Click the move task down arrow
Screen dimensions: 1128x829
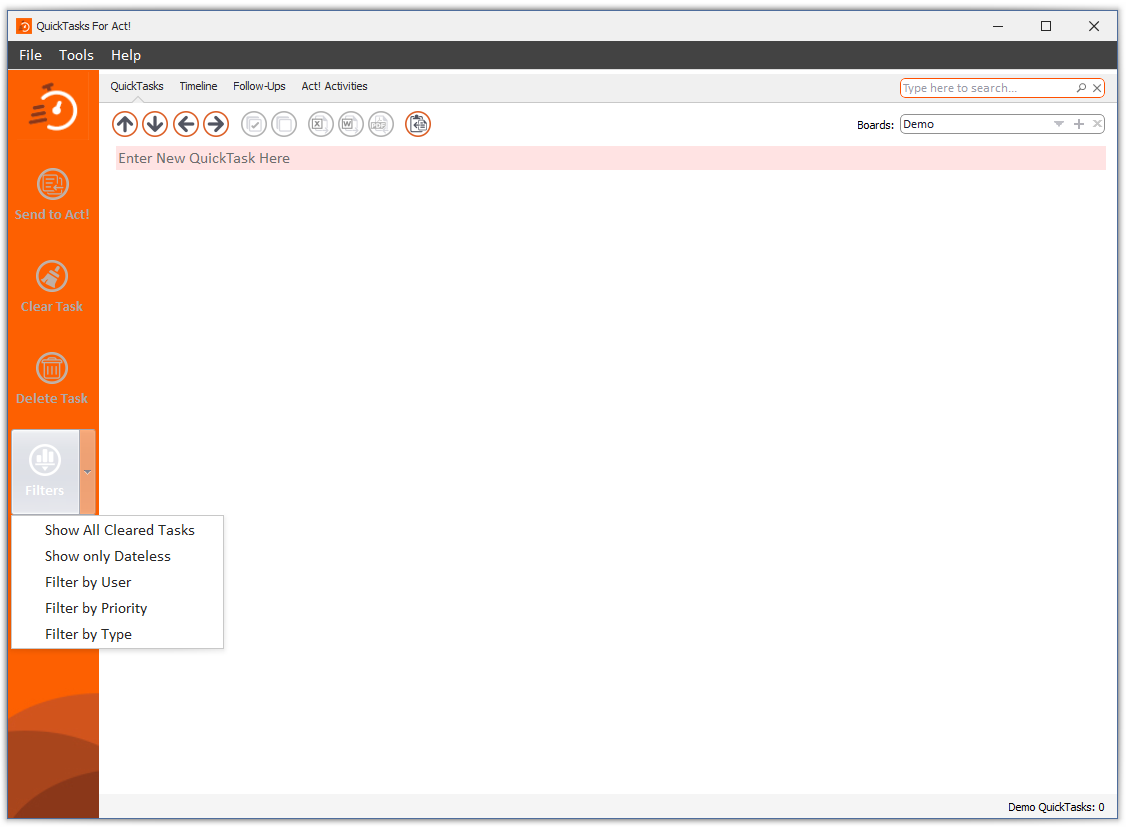point(155,124)
